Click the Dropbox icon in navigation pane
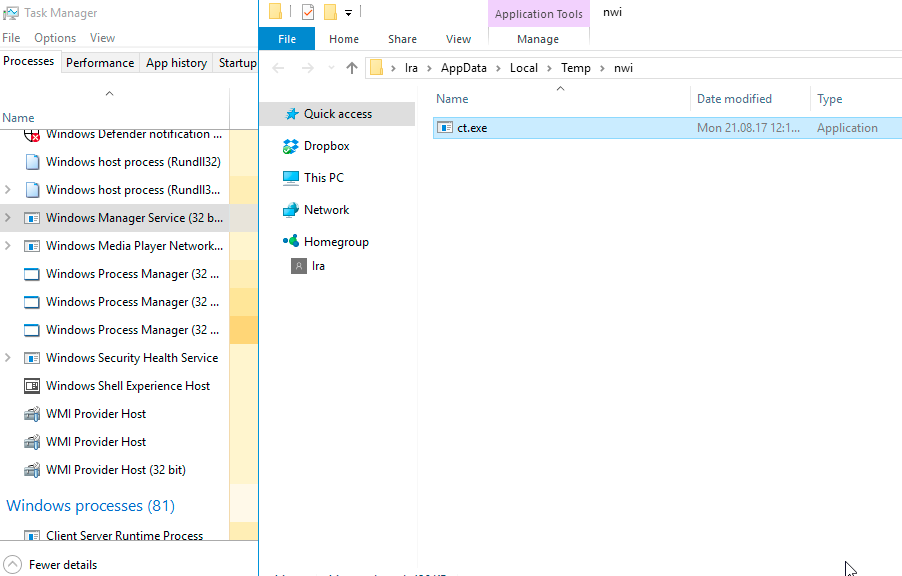 291,146
